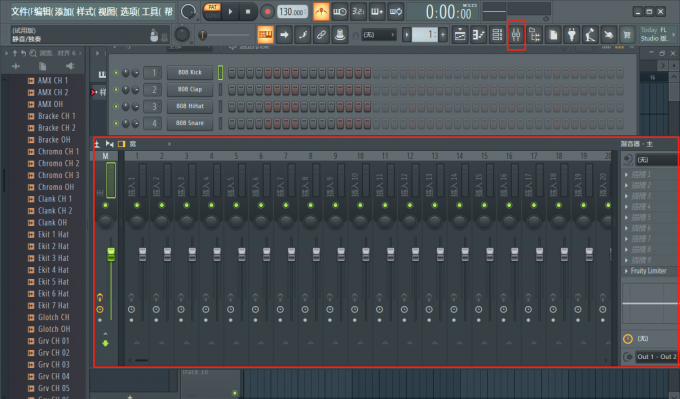Click the 808 Kick channel button
This screenshot has height=399, width=680.
pyautogui.click(x=190, y=72)
